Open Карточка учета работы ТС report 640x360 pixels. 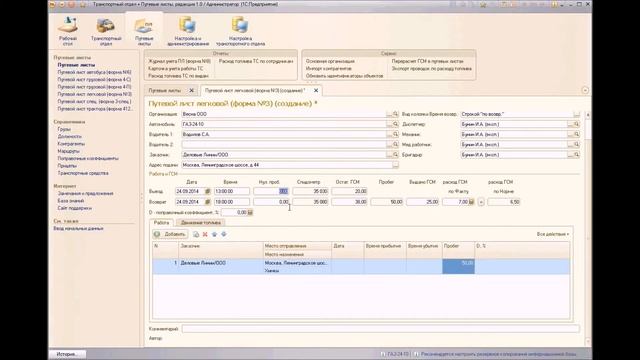[176, 69]
